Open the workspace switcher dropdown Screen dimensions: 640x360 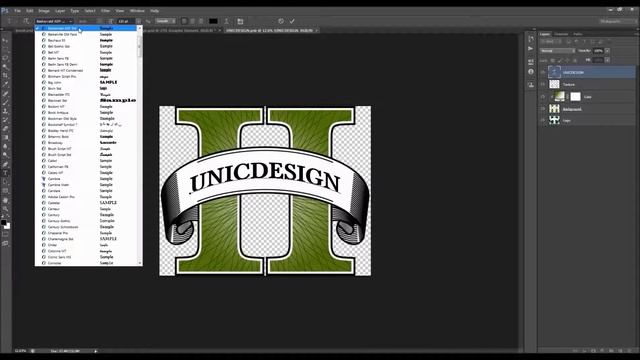pyautogui.click(x=618, y=21)
